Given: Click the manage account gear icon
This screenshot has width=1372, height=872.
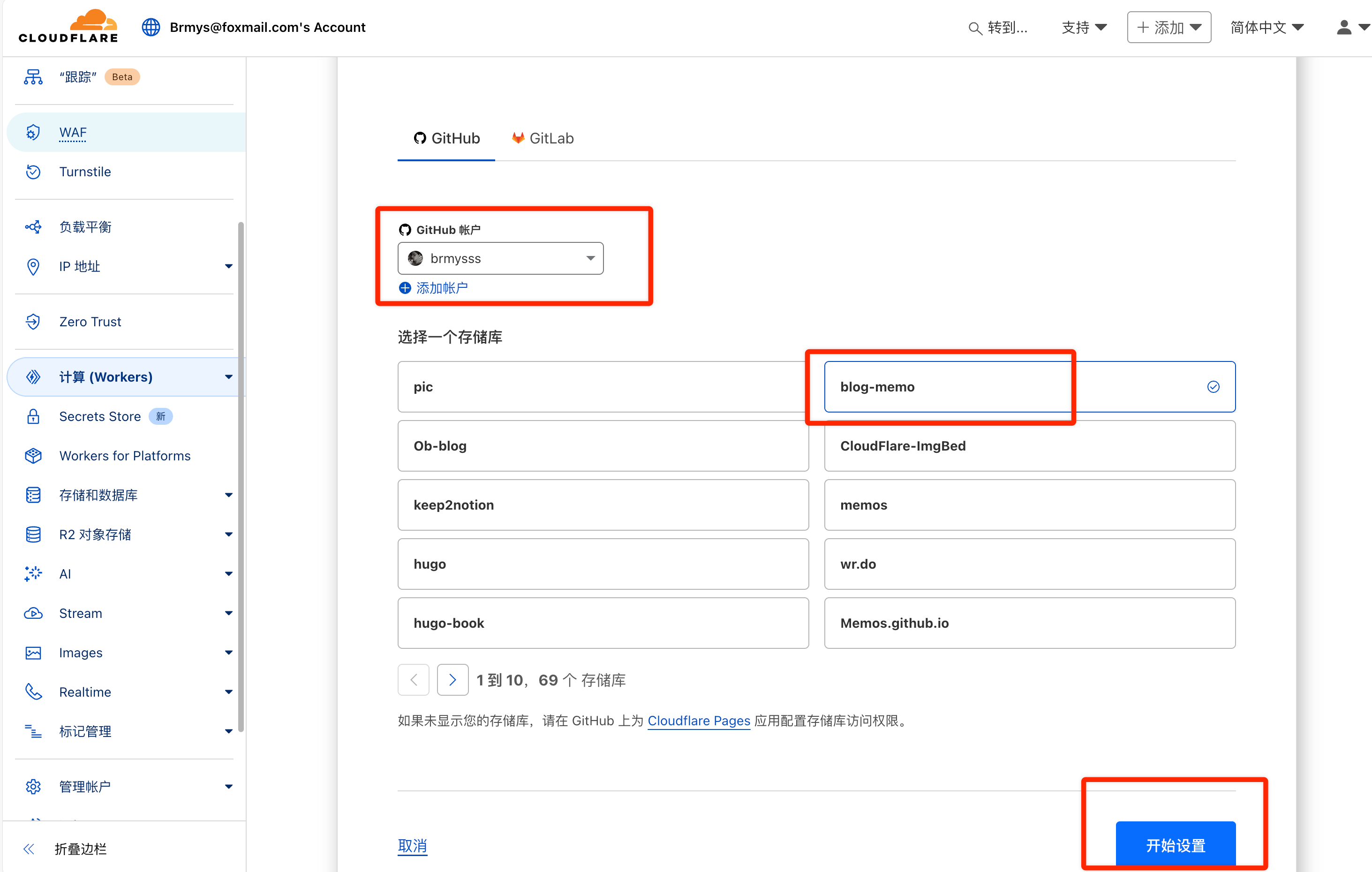Looking at the screenshot, I should [x=33, y=786].
